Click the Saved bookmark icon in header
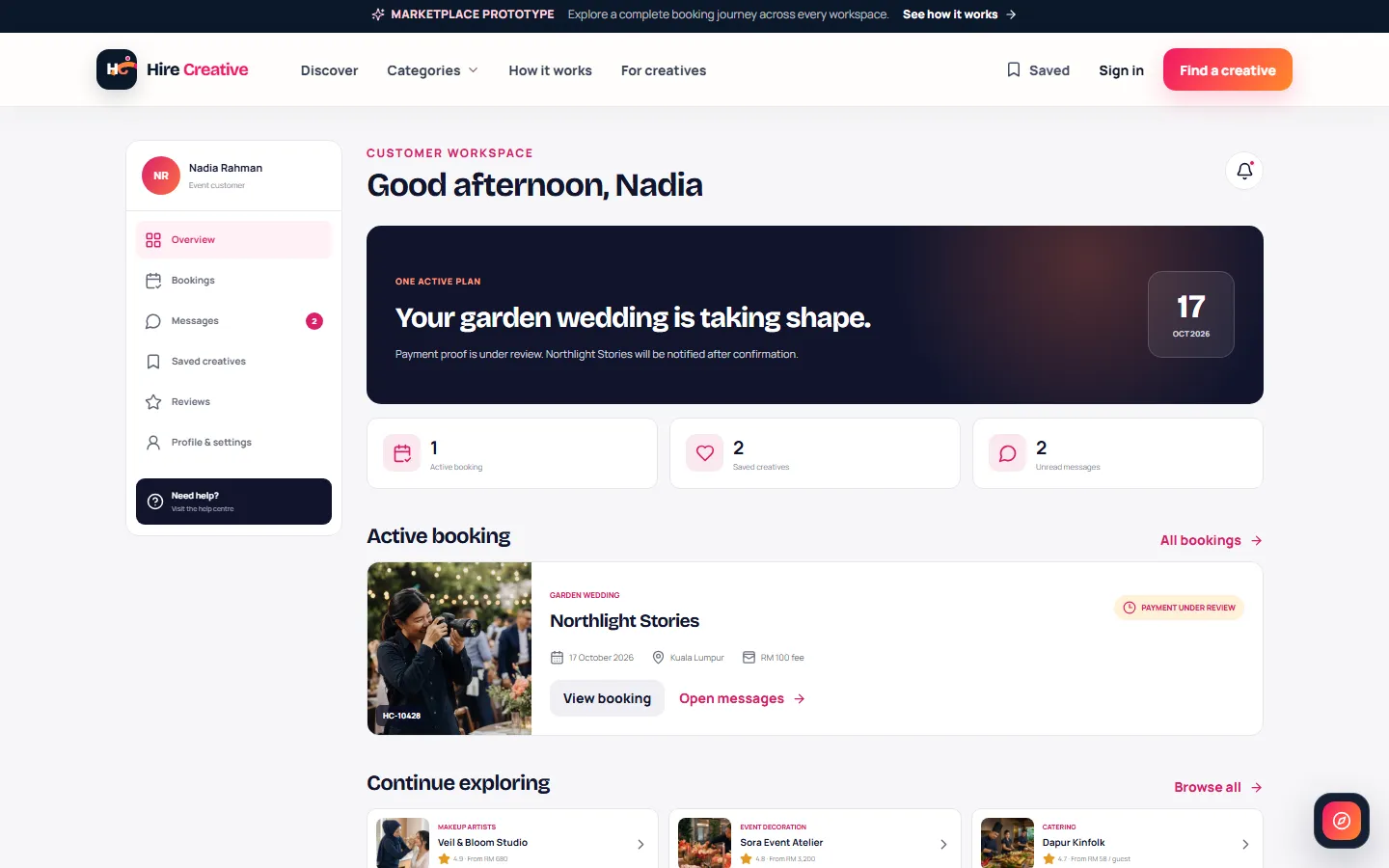Viewport: 1389px width, 868px height. click(1014, 69)
